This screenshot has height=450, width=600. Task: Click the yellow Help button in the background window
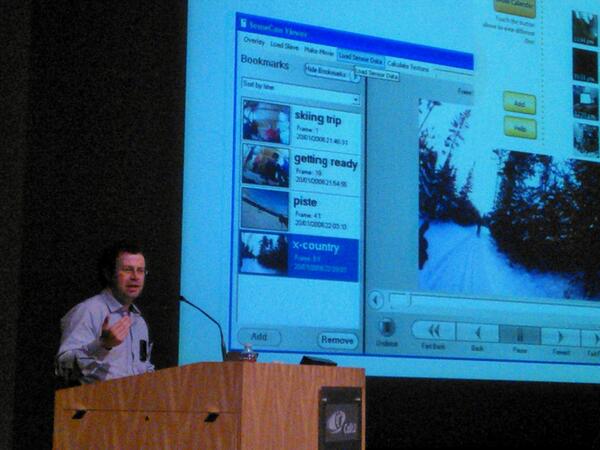click(x=520, y=128)
